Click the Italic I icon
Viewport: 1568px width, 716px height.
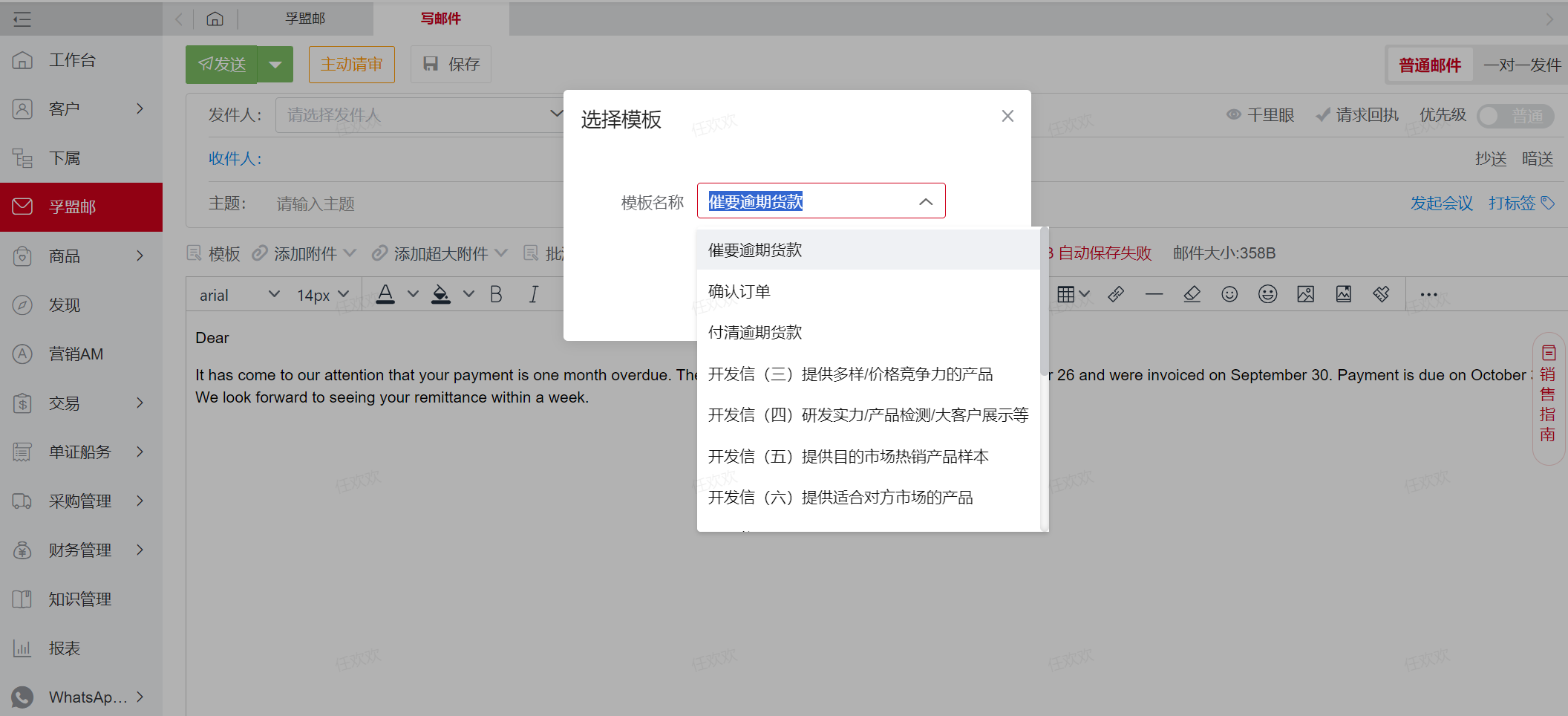533,295
